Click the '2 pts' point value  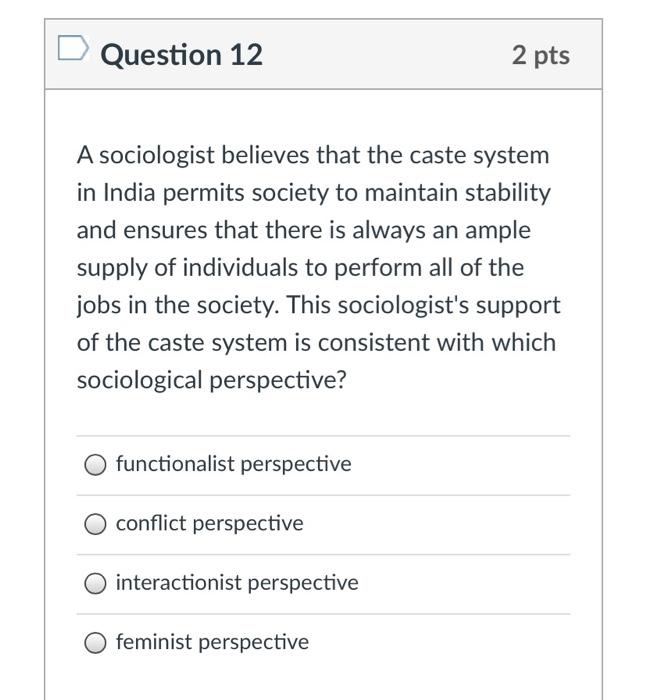coord(540,55)
